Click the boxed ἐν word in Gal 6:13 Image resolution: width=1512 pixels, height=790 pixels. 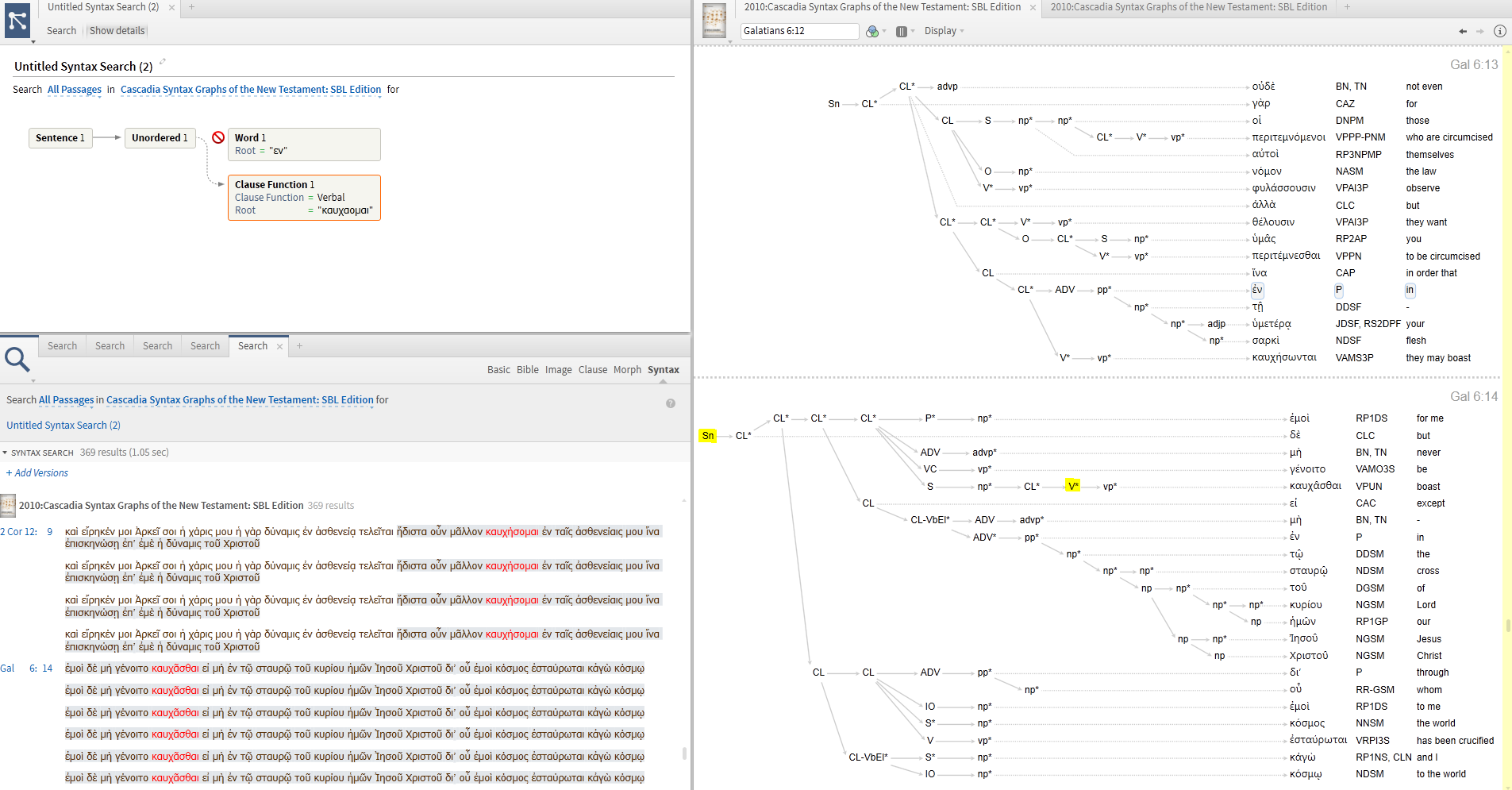pyautogui.click(x=1257, y=291)
